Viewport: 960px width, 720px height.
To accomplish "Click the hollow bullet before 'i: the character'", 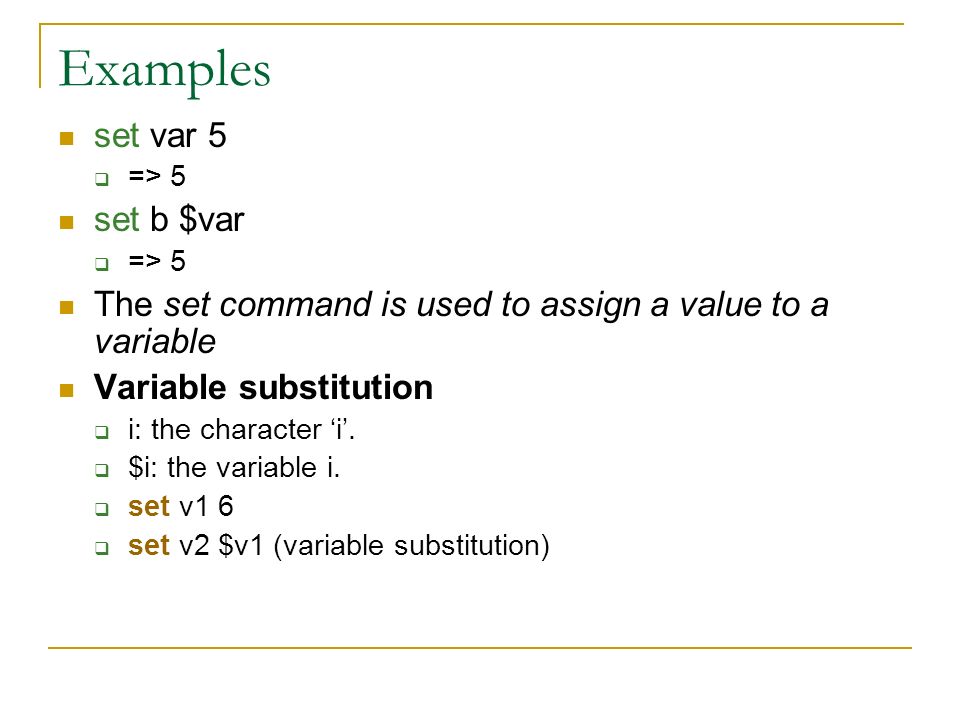I will click(102, 432).
